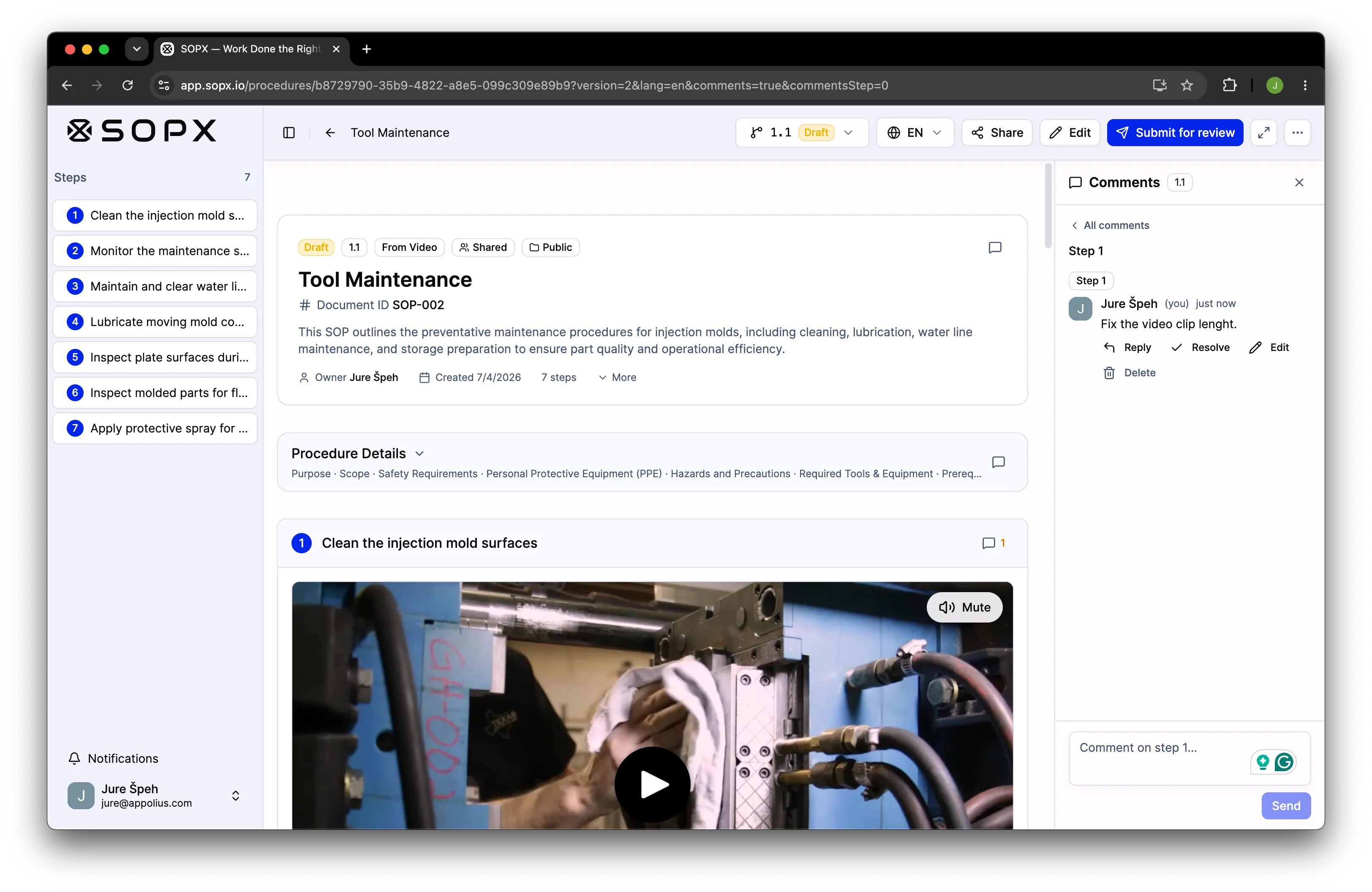Click the Share button
Image resolution: width=1372 pixels, height=892 pixels.
[997, 133]
